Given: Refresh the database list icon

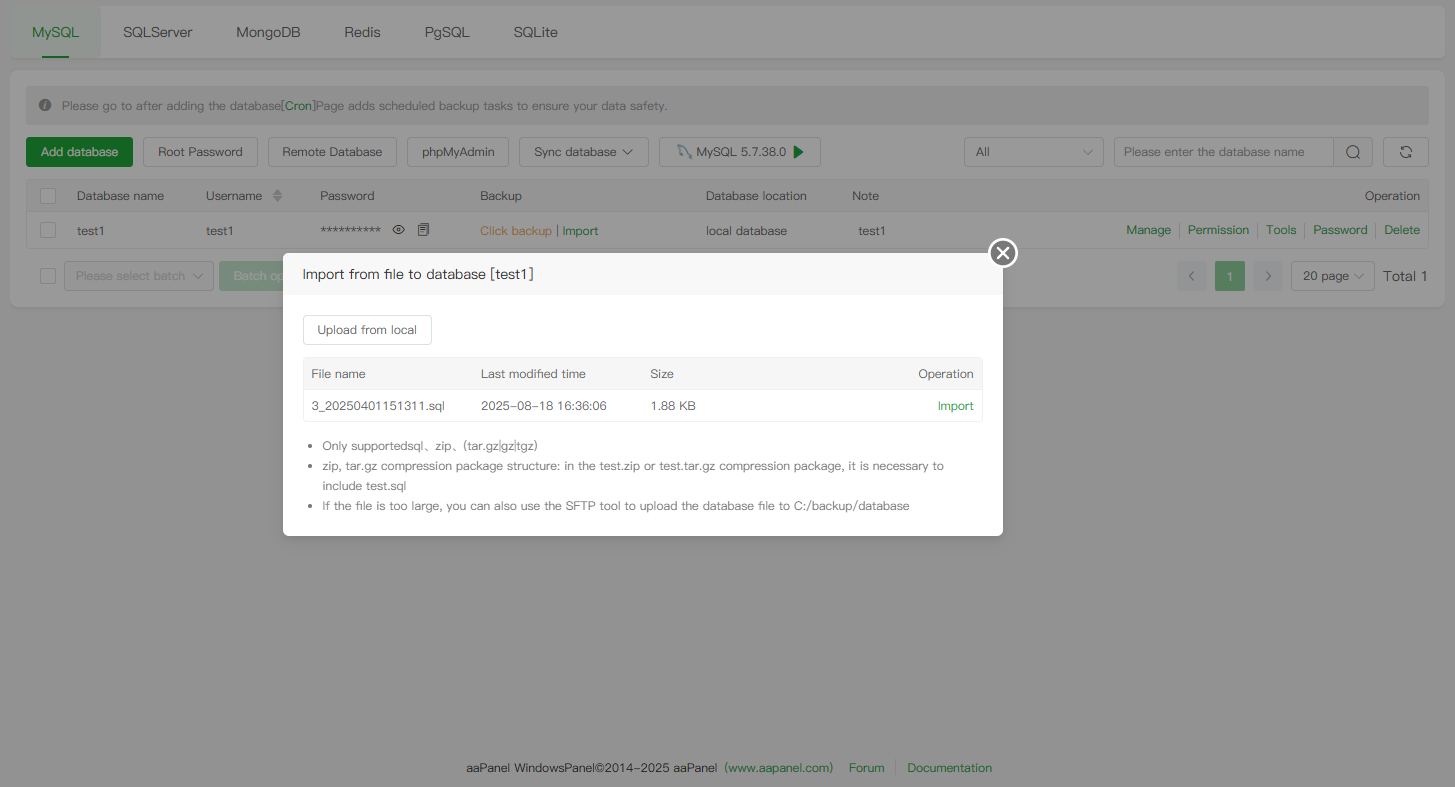Looking at the screenshot, I should tap(1405, 152).
